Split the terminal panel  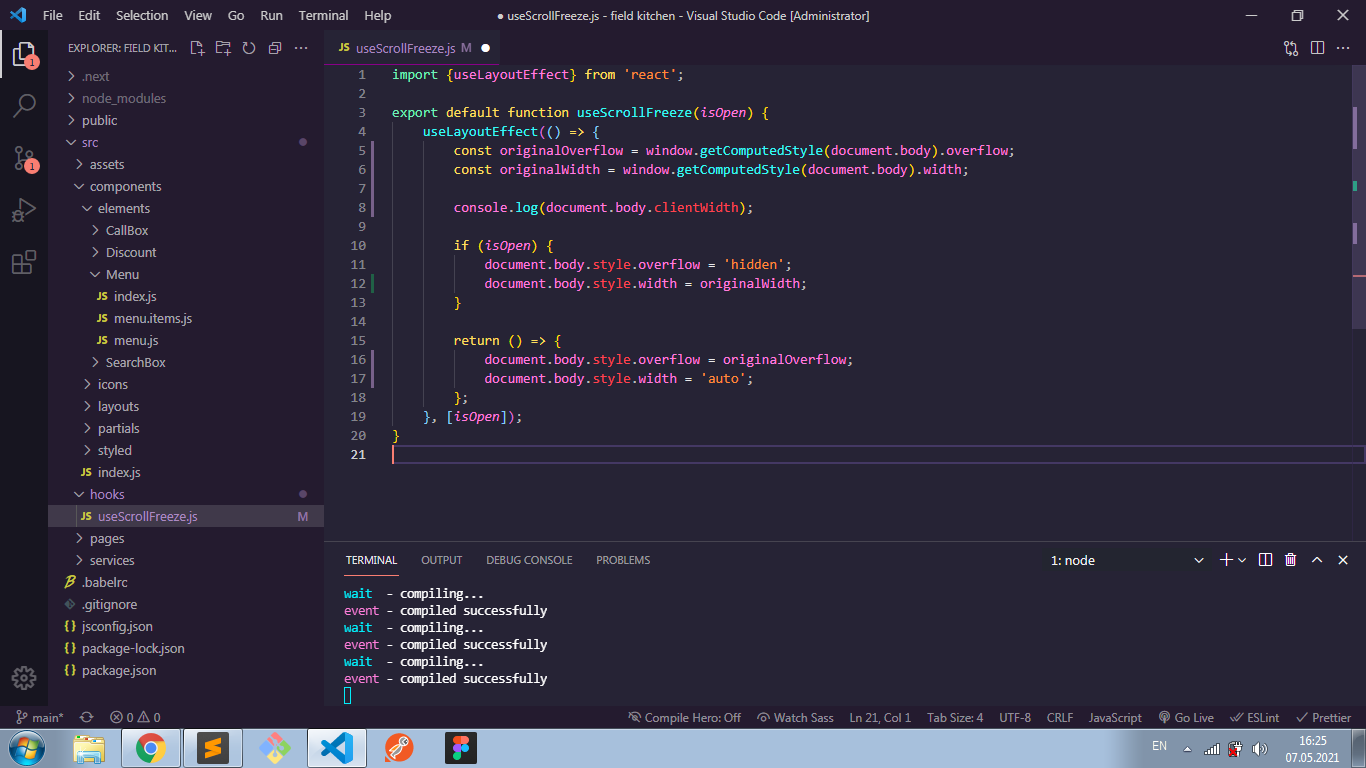(1265, 560)
